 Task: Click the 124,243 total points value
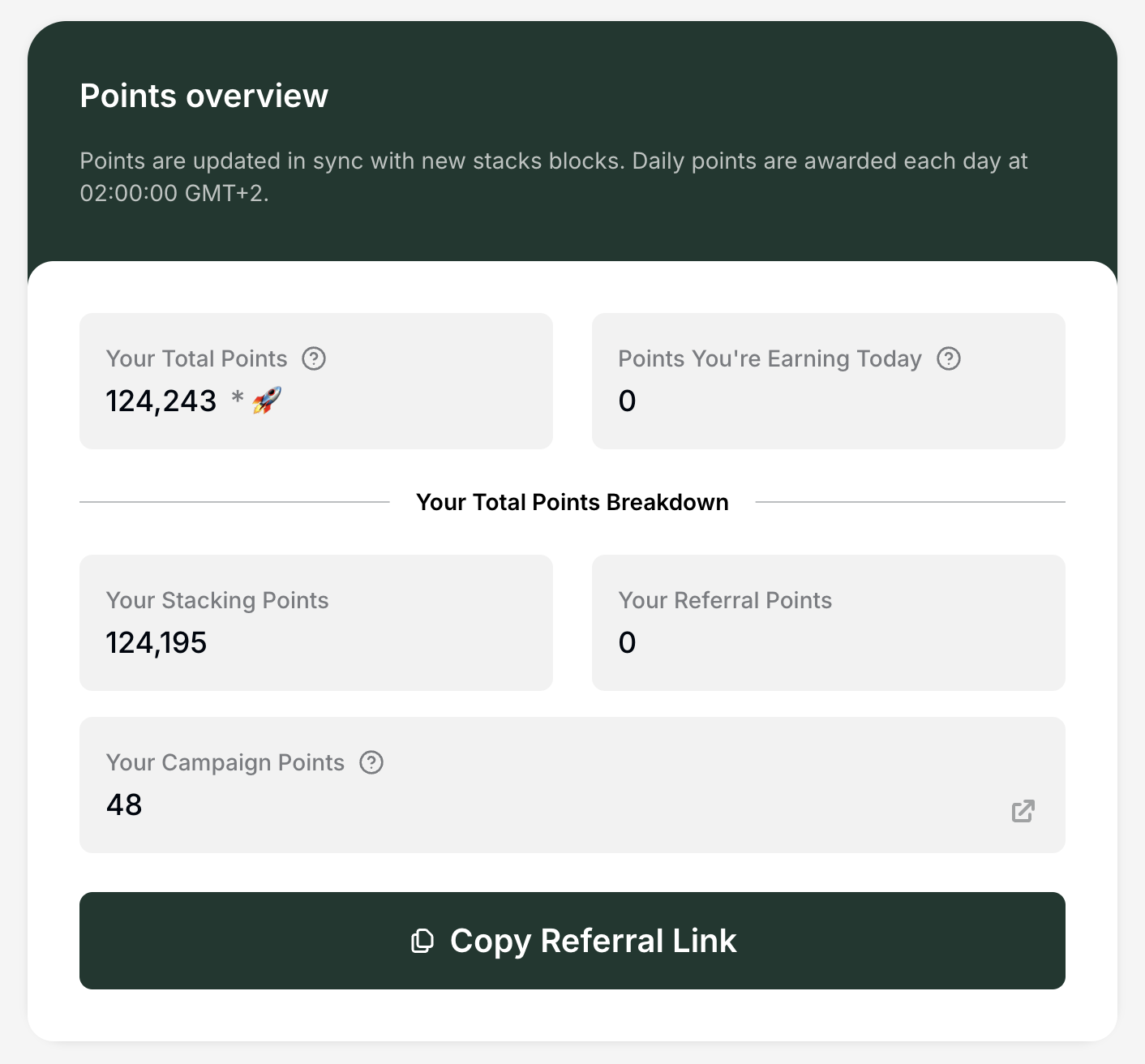click(x=161, y=401)
